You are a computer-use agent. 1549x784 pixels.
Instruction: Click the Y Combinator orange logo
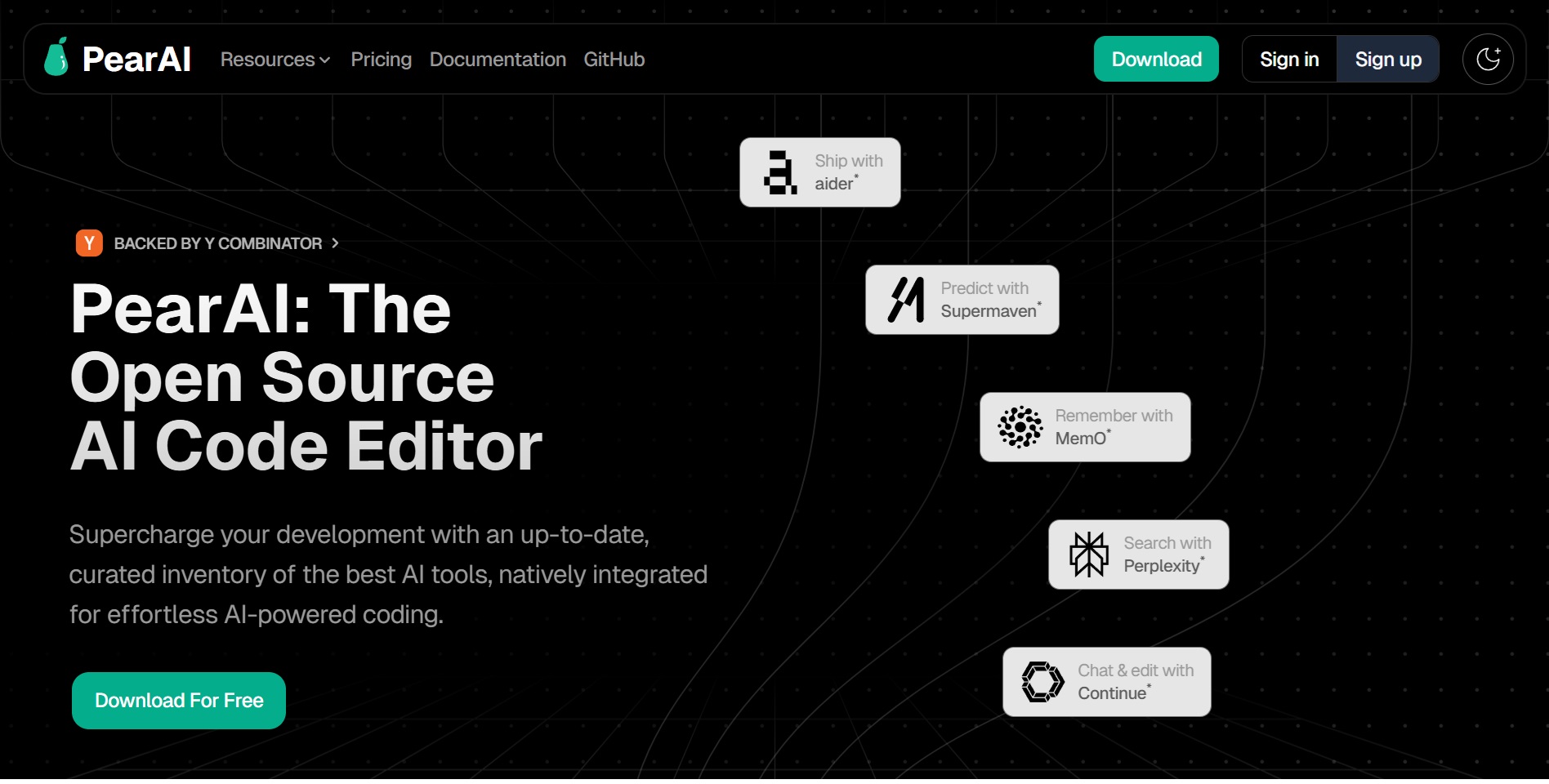[89, 243]
